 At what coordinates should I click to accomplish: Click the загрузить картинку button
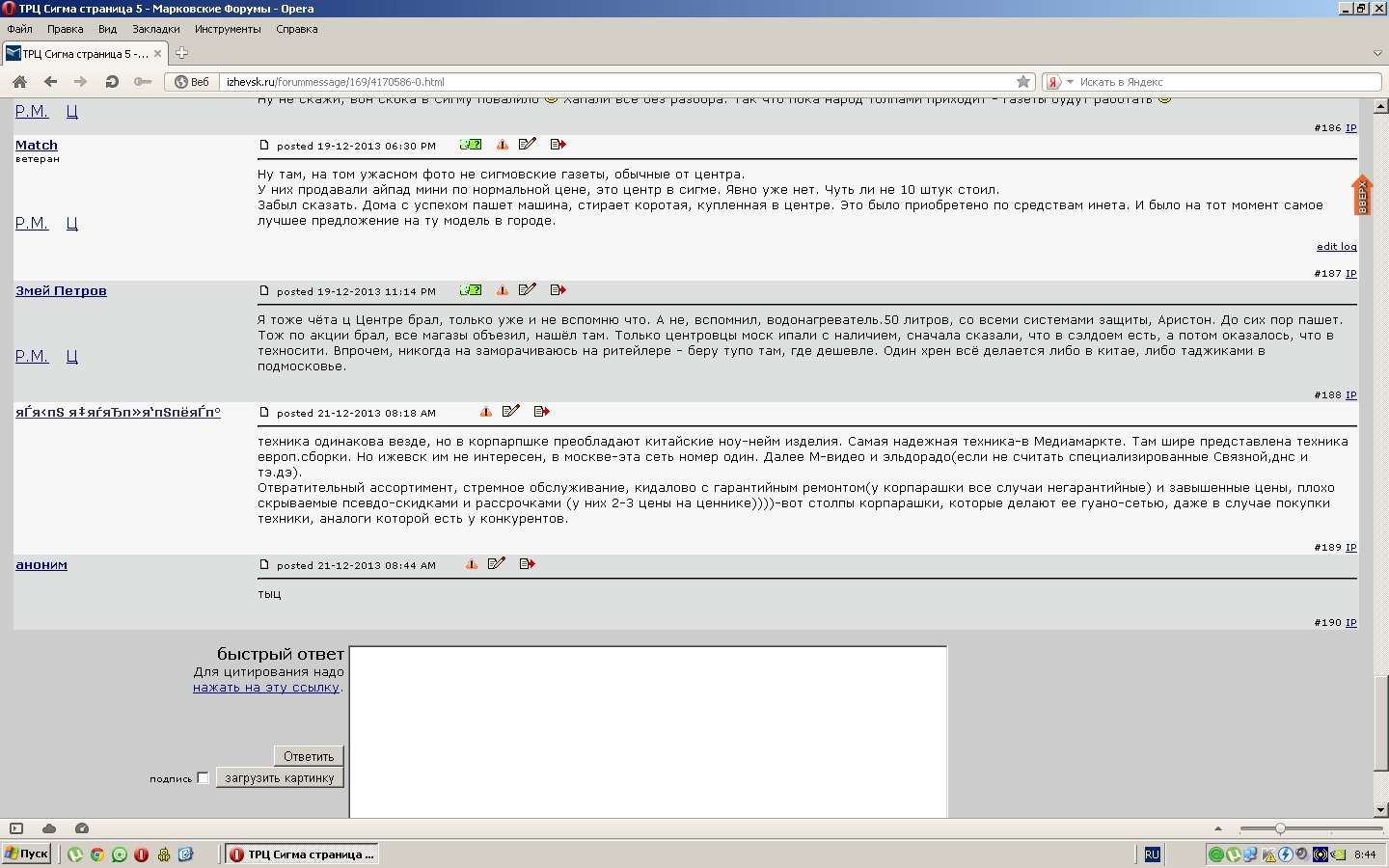click(280, 778)
